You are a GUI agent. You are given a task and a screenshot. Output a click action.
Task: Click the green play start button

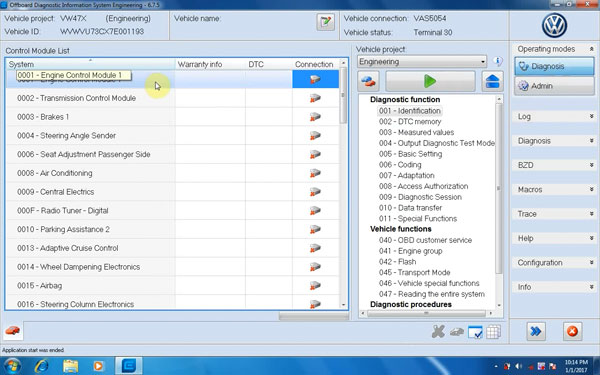coord(430,81)
